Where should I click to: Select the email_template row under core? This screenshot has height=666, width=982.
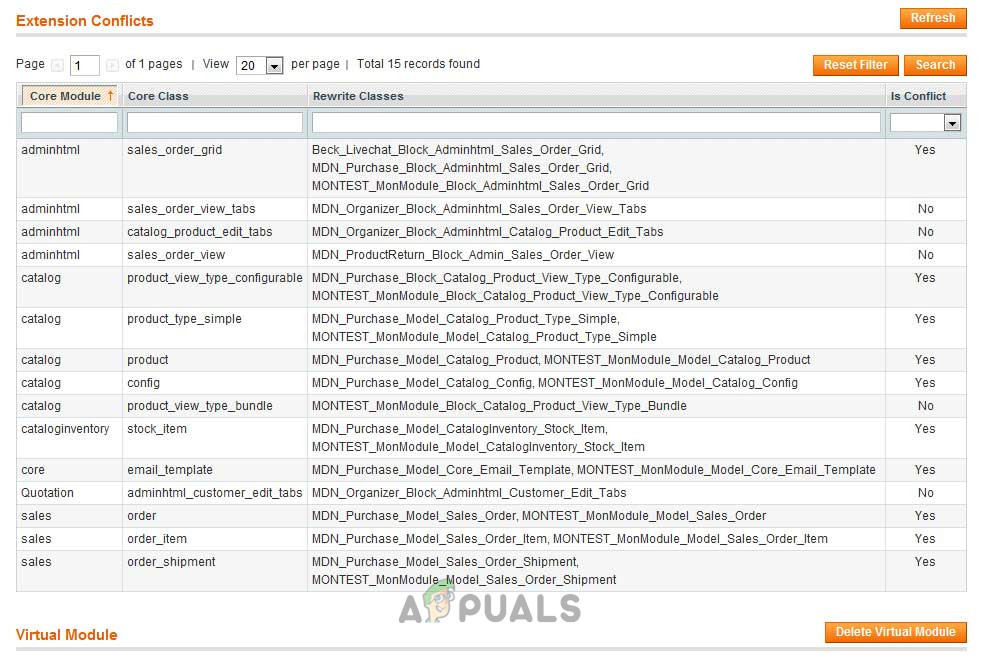click(450, 469)
